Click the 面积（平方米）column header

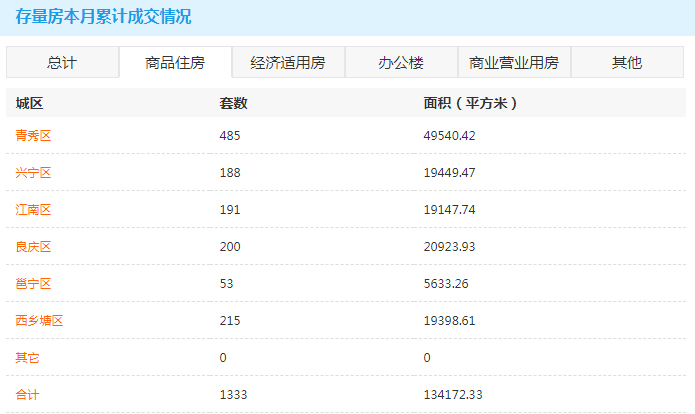coord(470,103)
